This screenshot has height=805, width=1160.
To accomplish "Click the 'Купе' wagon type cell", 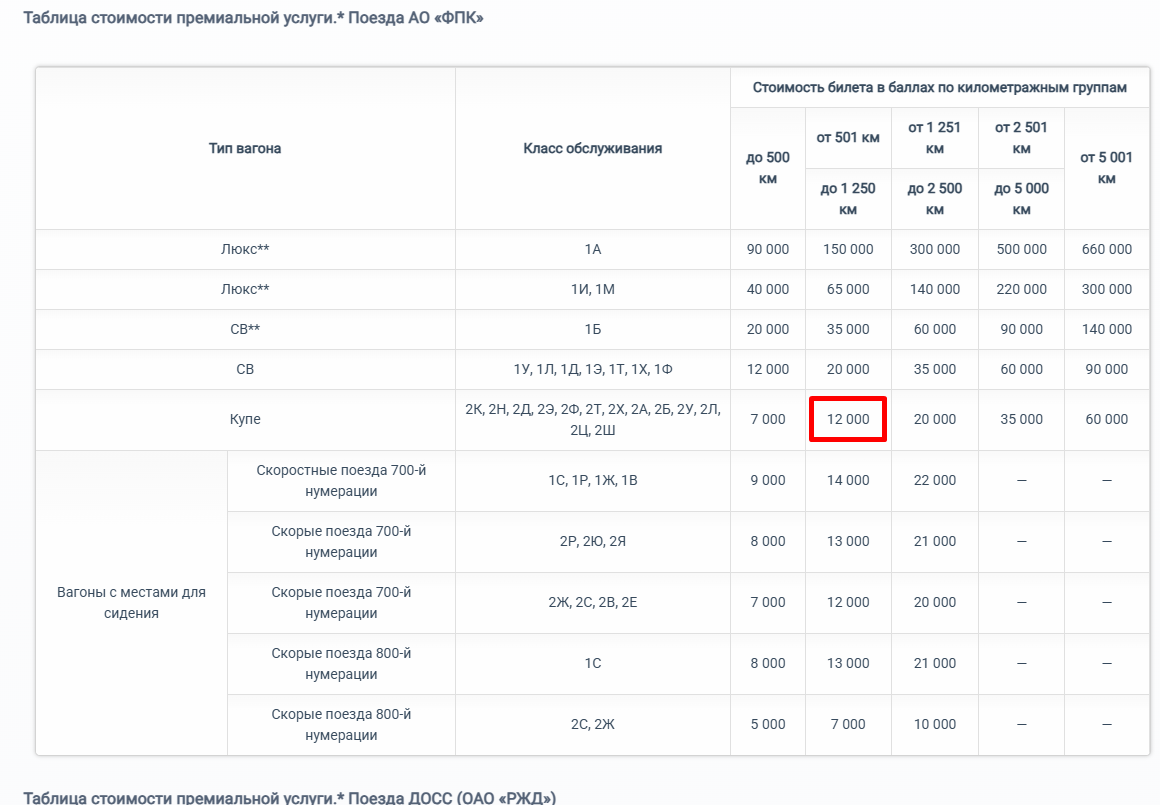I will [x=245, y=419].
